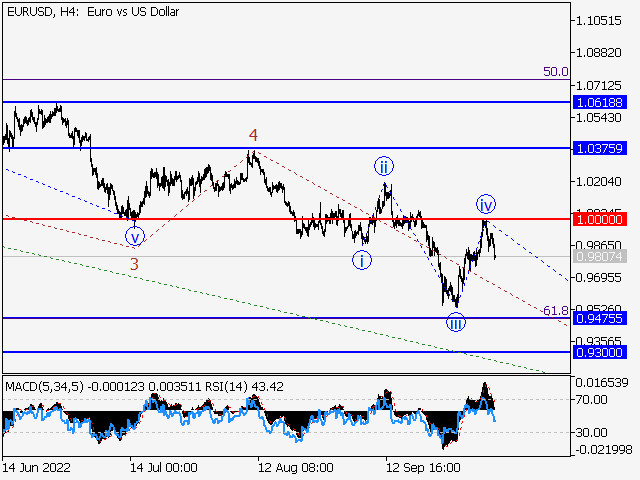
Task: Select the 1.06188 blue price label
Action: [x=600, y=102]
